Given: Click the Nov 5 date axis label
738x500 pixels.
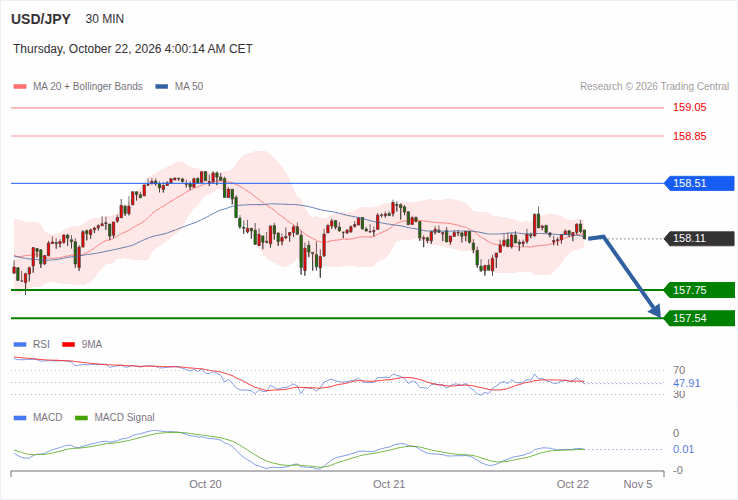Looking at the screenshot, I should point(638,484).
